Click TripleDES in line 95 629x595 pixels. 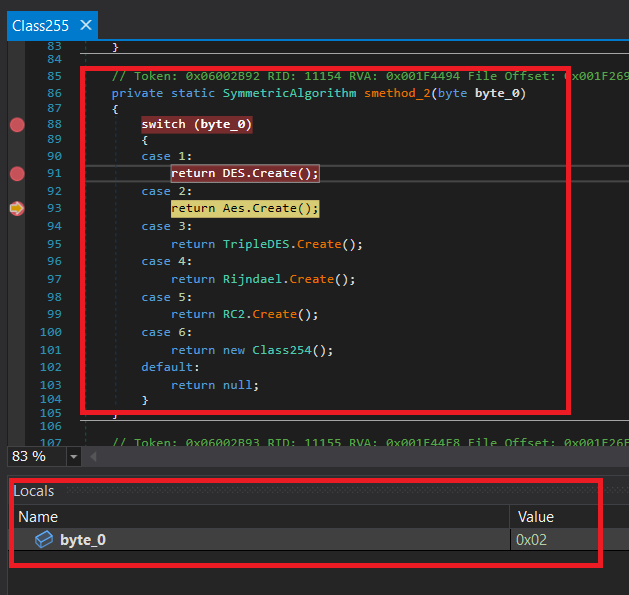tap(256, 244)
